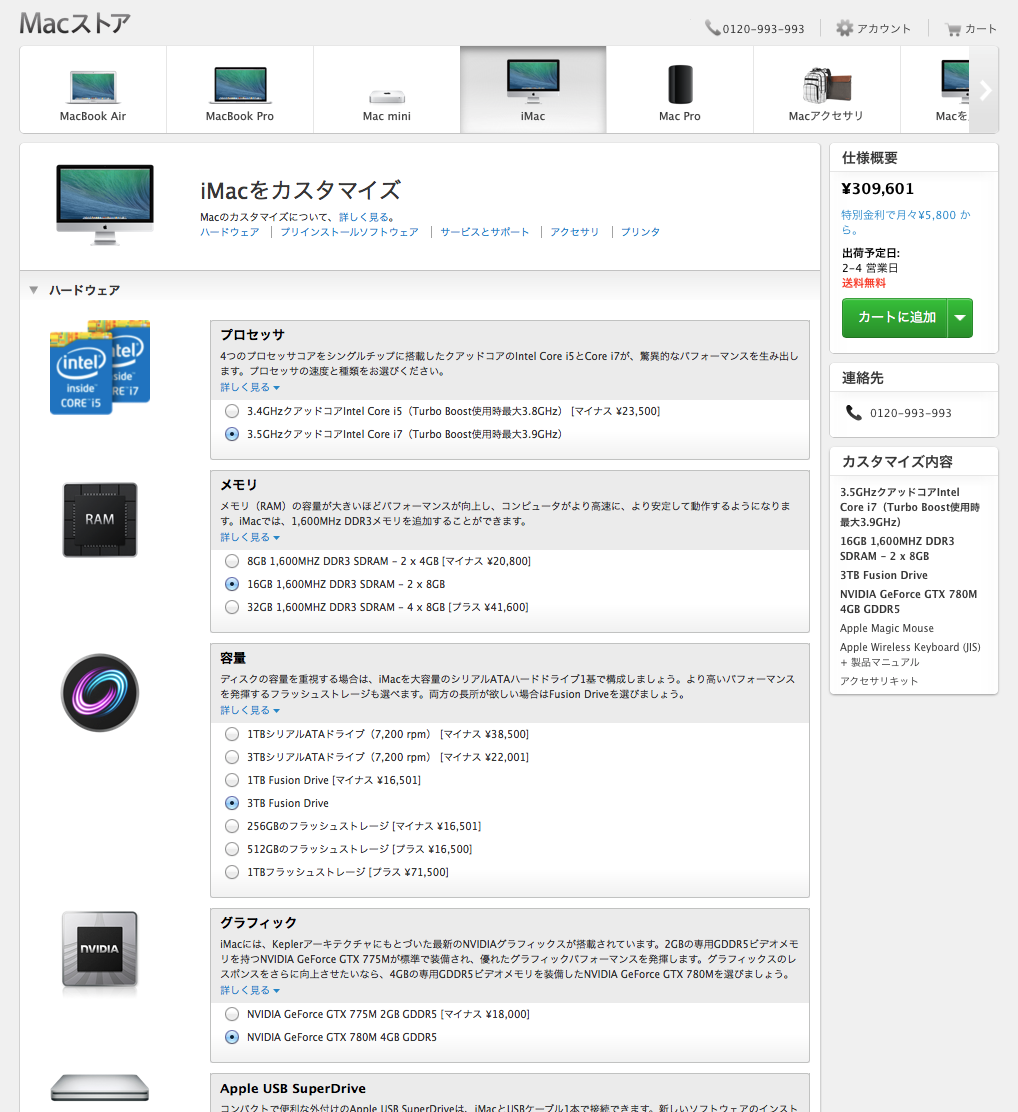Click the カートに追加 button

coord(895,318)
